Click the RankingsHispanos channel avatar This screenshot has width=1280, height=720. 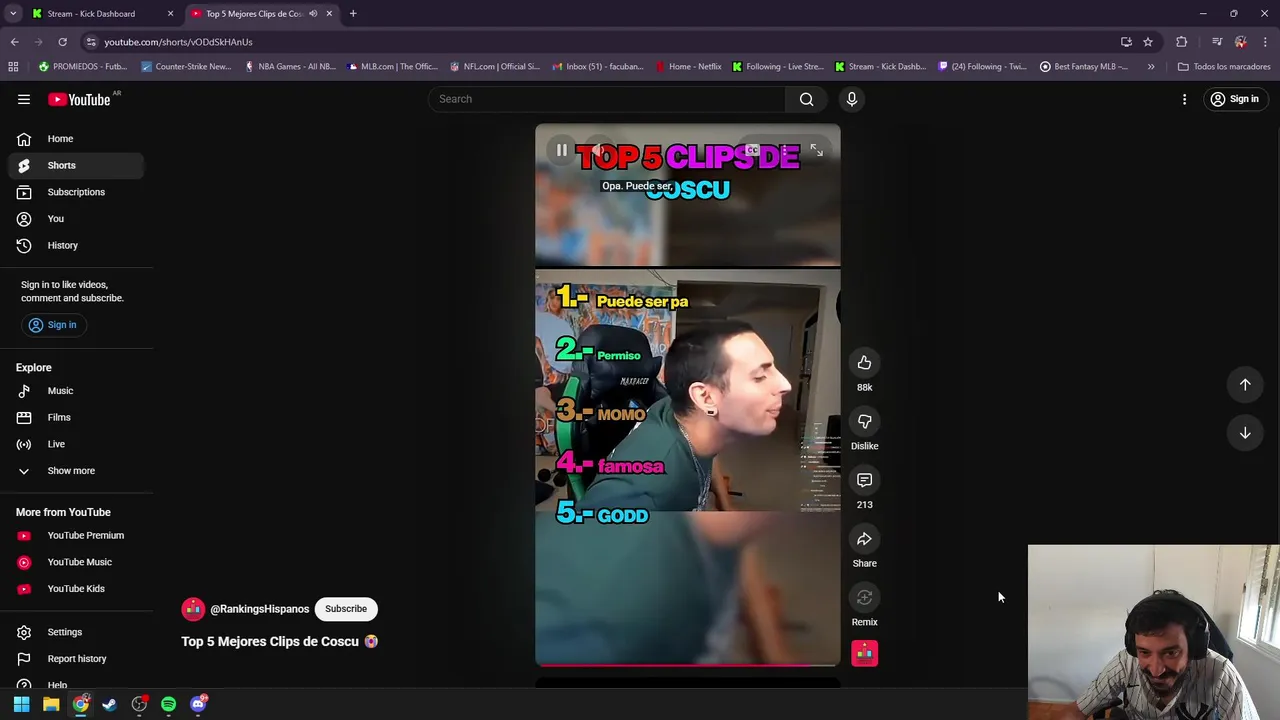click(x=193, y=609)
